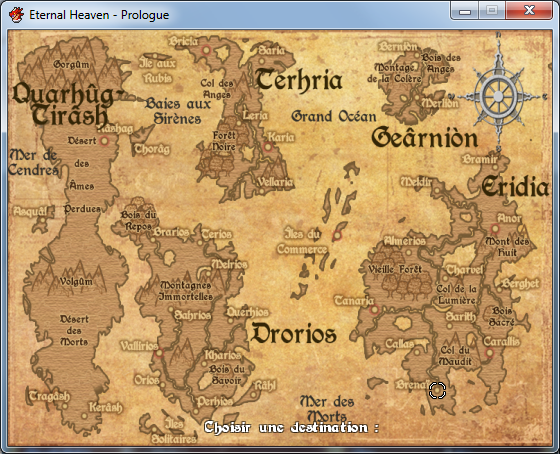Click the 'Eridia' continent name

click(x=515, y=186)
